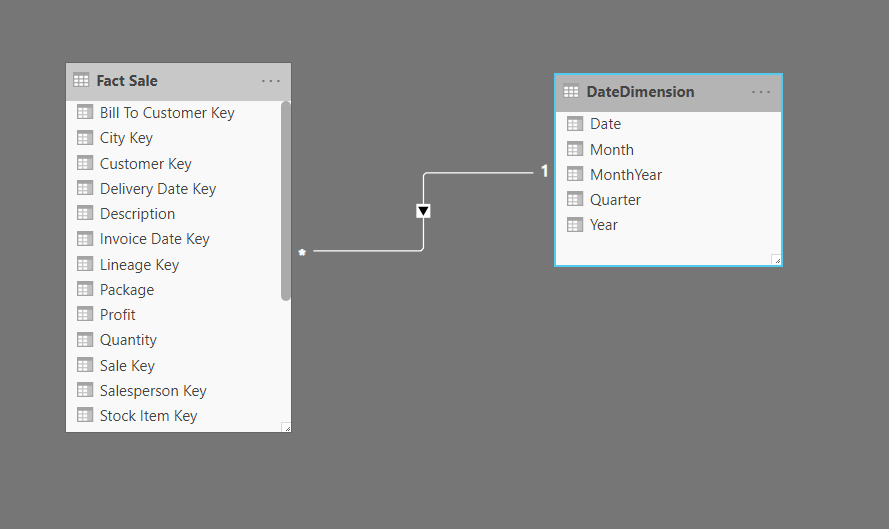Click the icon beside the Date field
This screenshot has width=889, height=529.
574,124
